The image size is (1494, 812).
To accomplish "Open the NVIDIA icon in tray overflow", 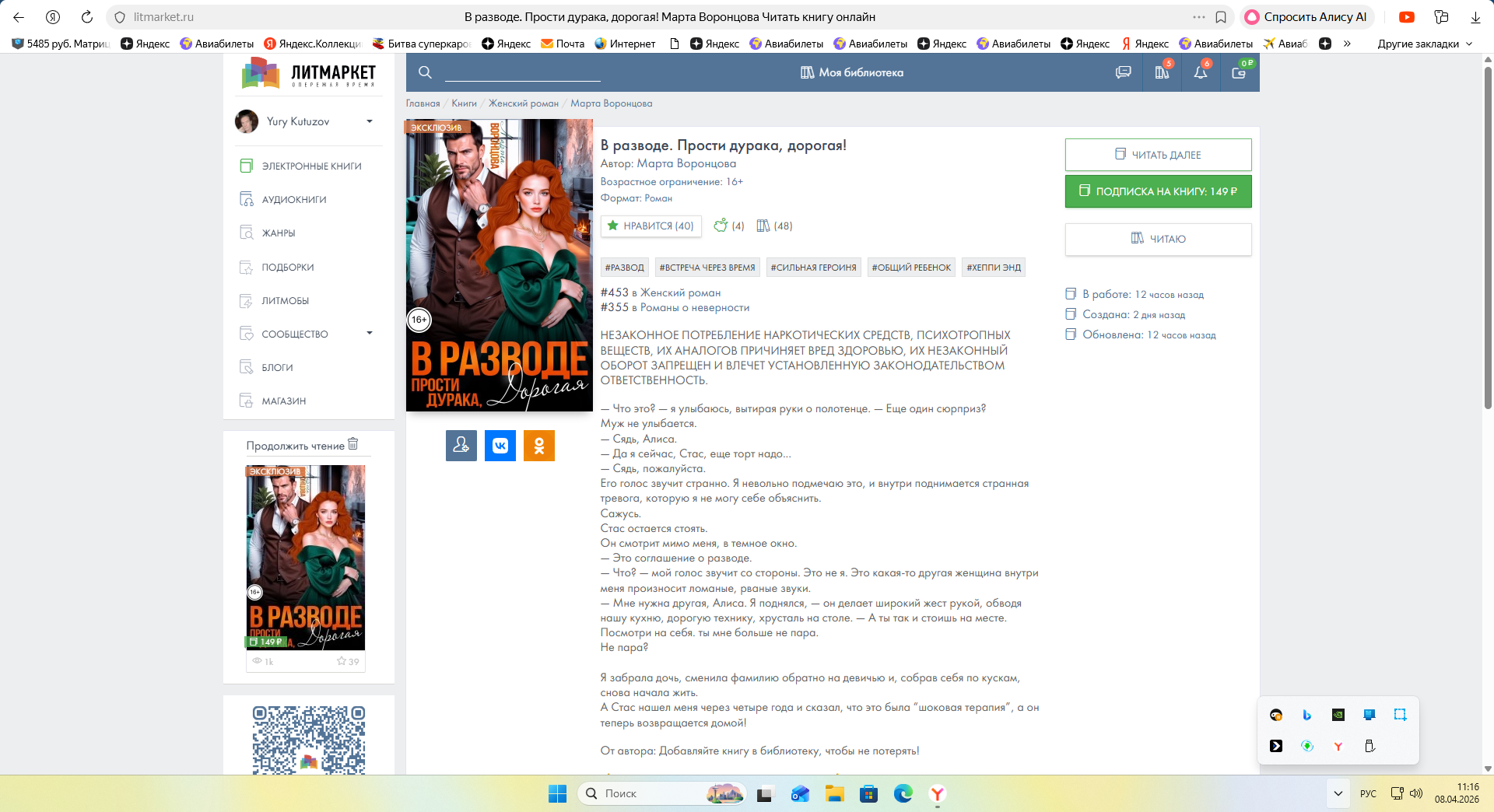I will pos(1338,715).
